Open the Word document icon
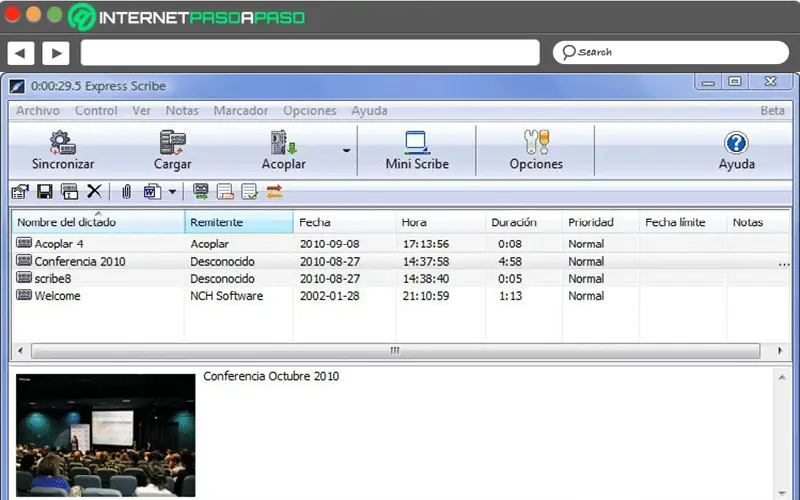The image size is (800, 500). point(152,192)
